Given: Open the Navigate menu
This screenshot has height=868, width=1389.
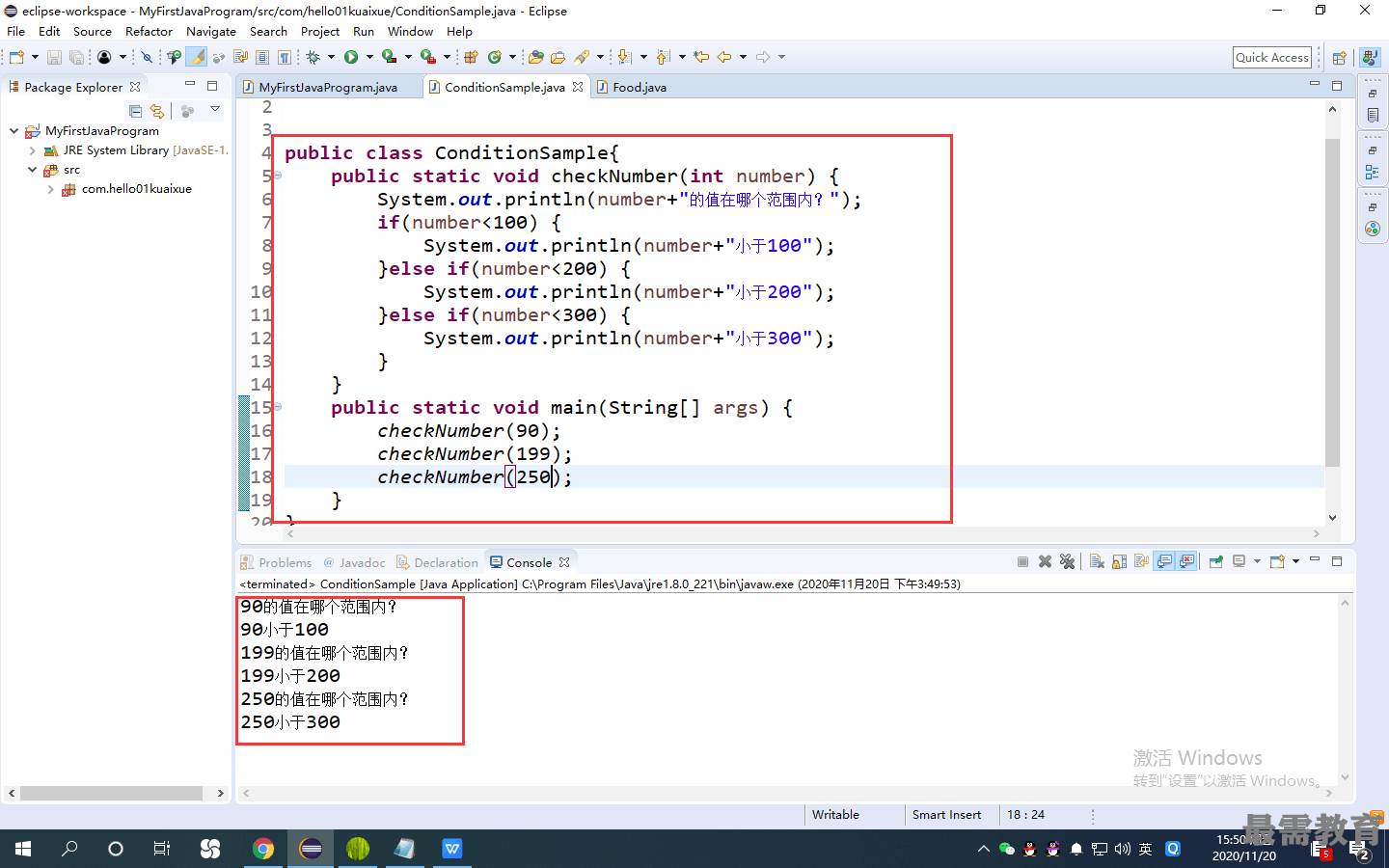Looking at the screenshot, I should (211, 32).
